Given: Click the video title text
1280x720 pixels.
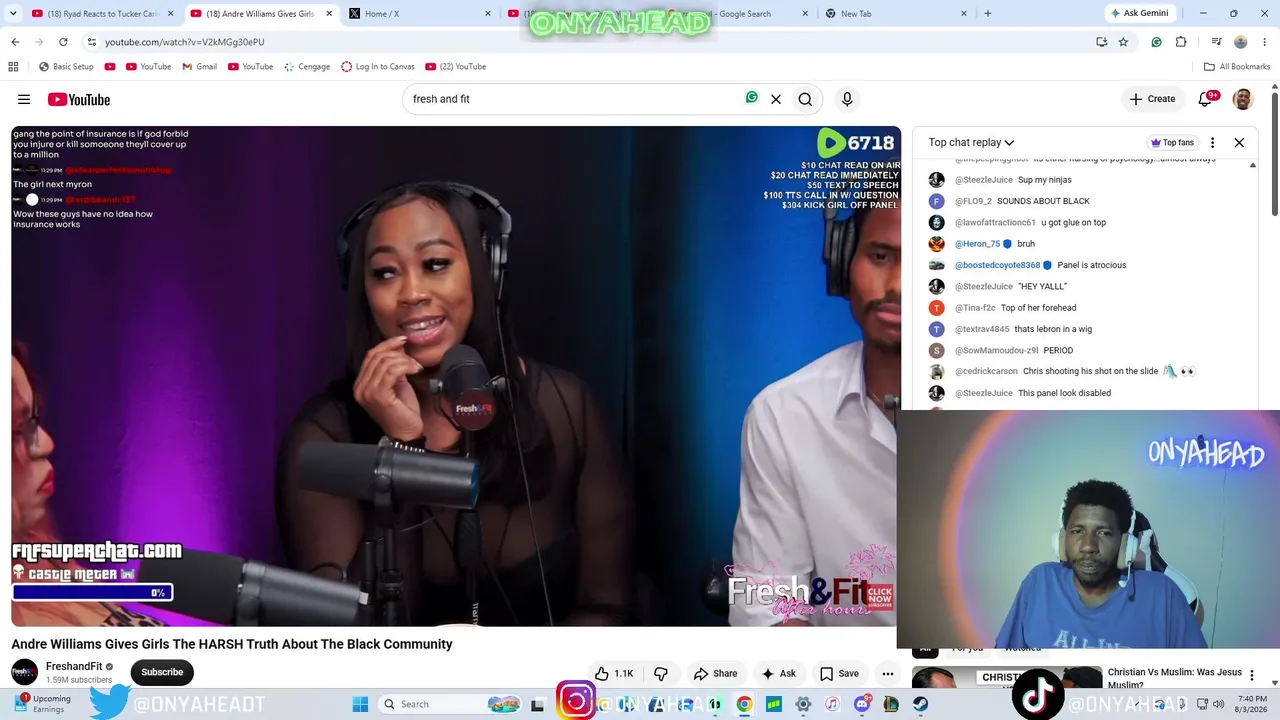Looking at the screenshot, I should pos(232,644).
